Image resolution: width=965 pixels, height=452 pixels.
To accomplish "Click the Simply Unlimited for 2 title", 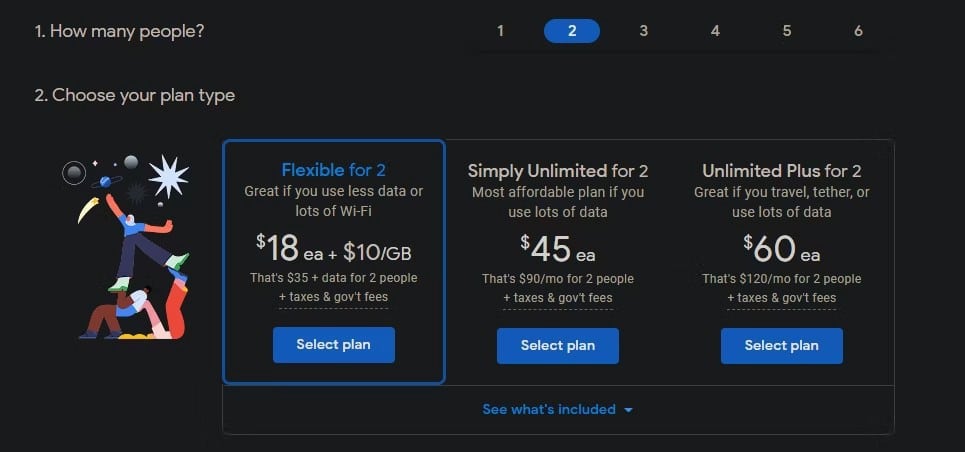I will [x=558, y=171].
